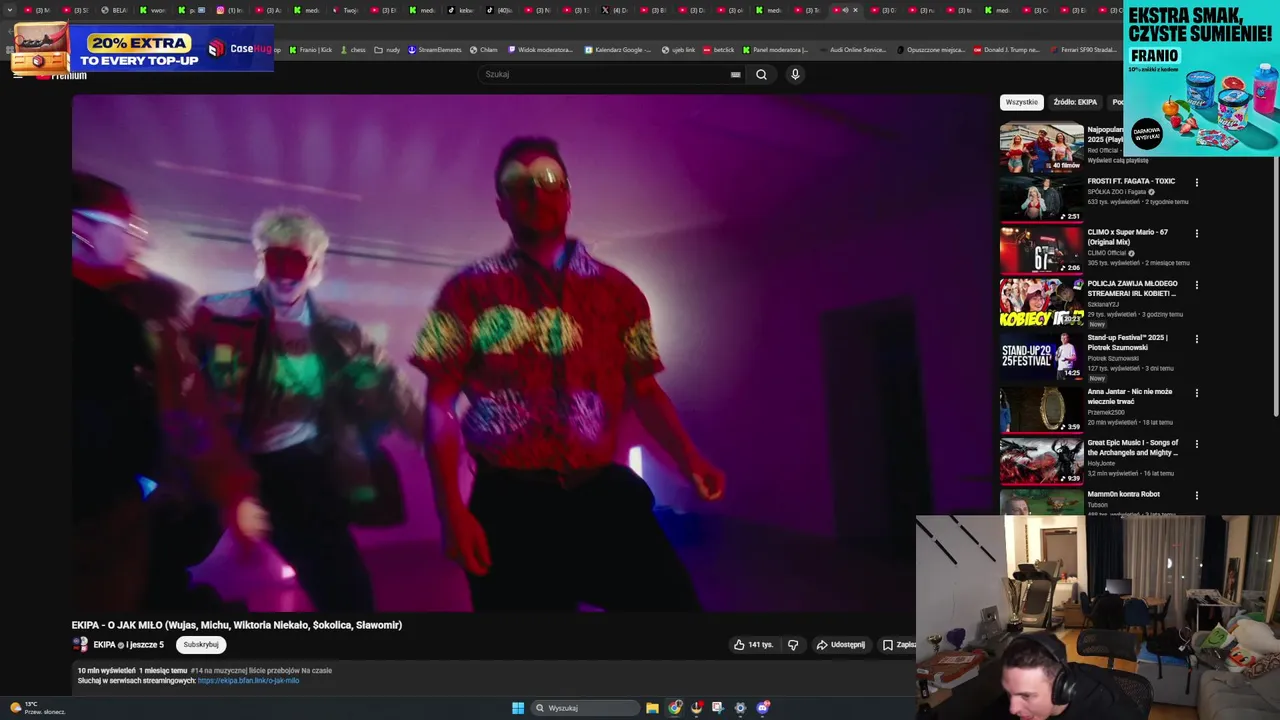Screen dimensions: 1280x720
Task: Open the ekipa.bfan.link streaming link
Action: (x=248, y=681)
